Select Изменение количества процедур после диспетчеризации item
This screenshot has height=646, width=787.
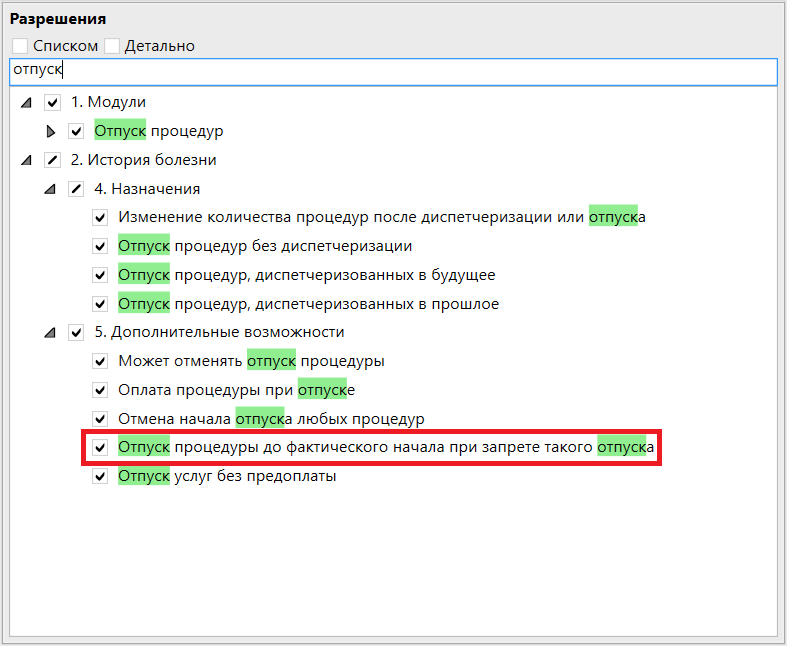point(380,217)
